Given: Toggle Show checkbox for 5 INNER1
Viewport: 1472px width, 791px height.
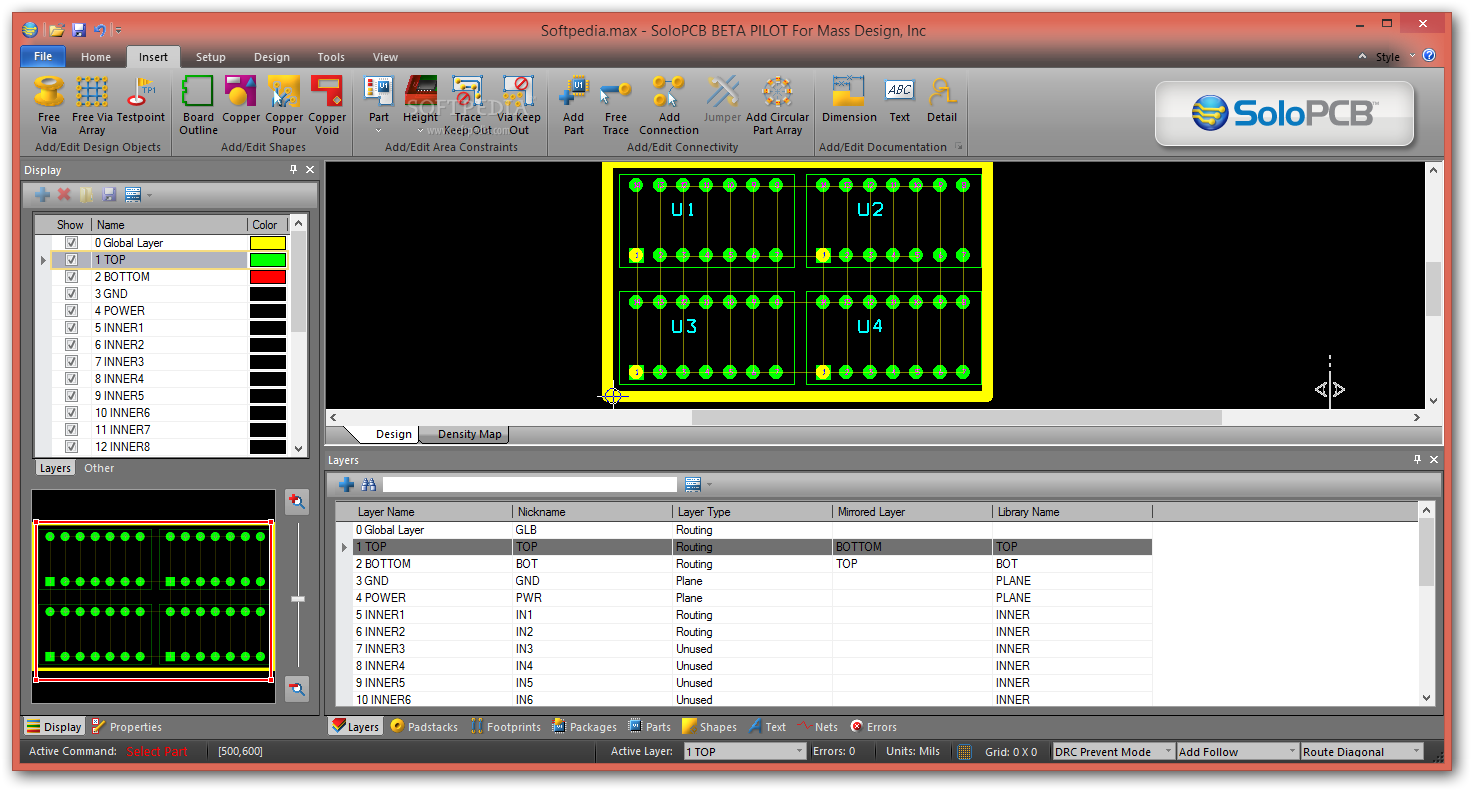Looking at the screenshot, I should 71,328.
